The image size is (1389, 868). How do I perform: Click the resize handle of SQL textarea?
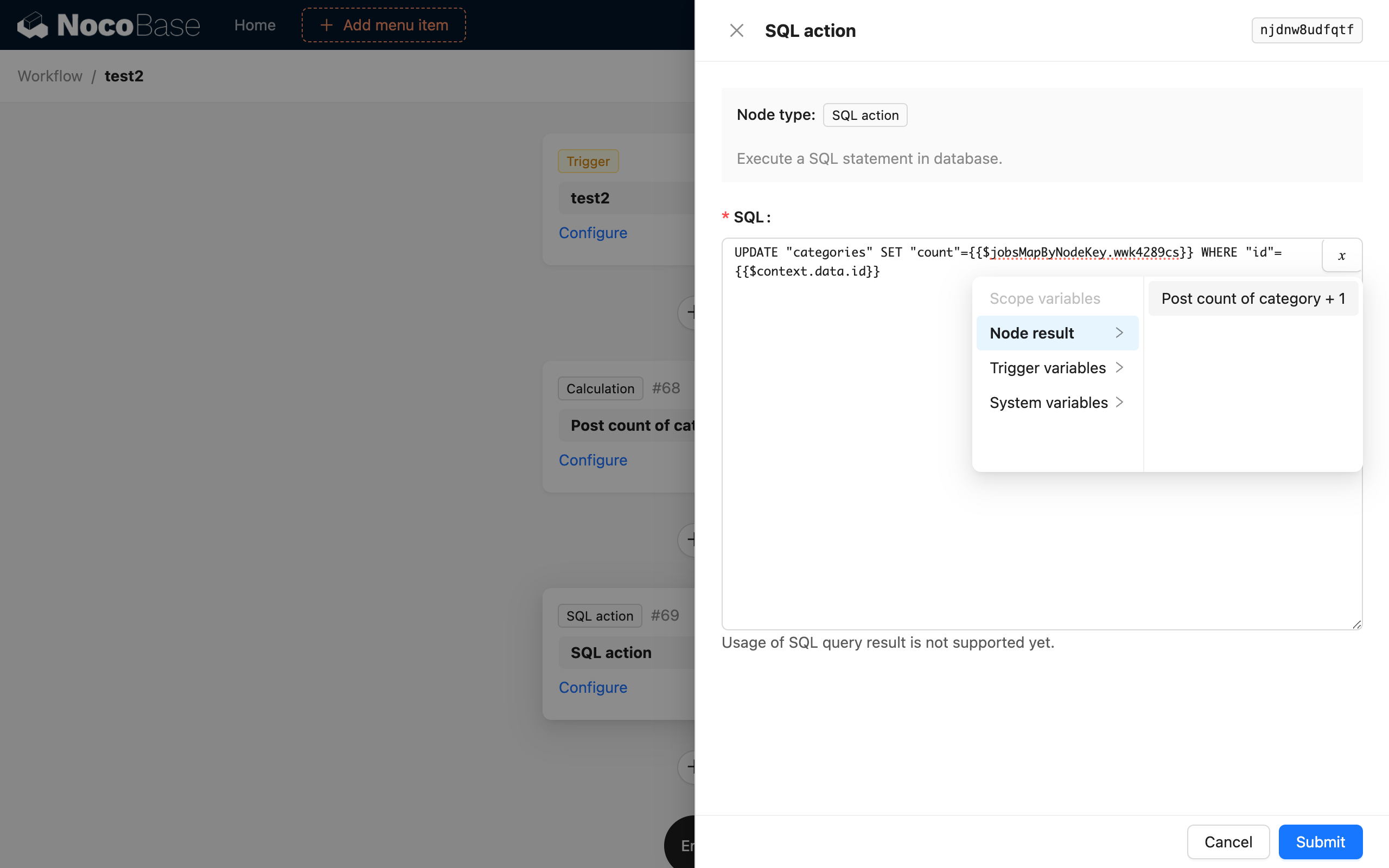(x=1356, y=624)
